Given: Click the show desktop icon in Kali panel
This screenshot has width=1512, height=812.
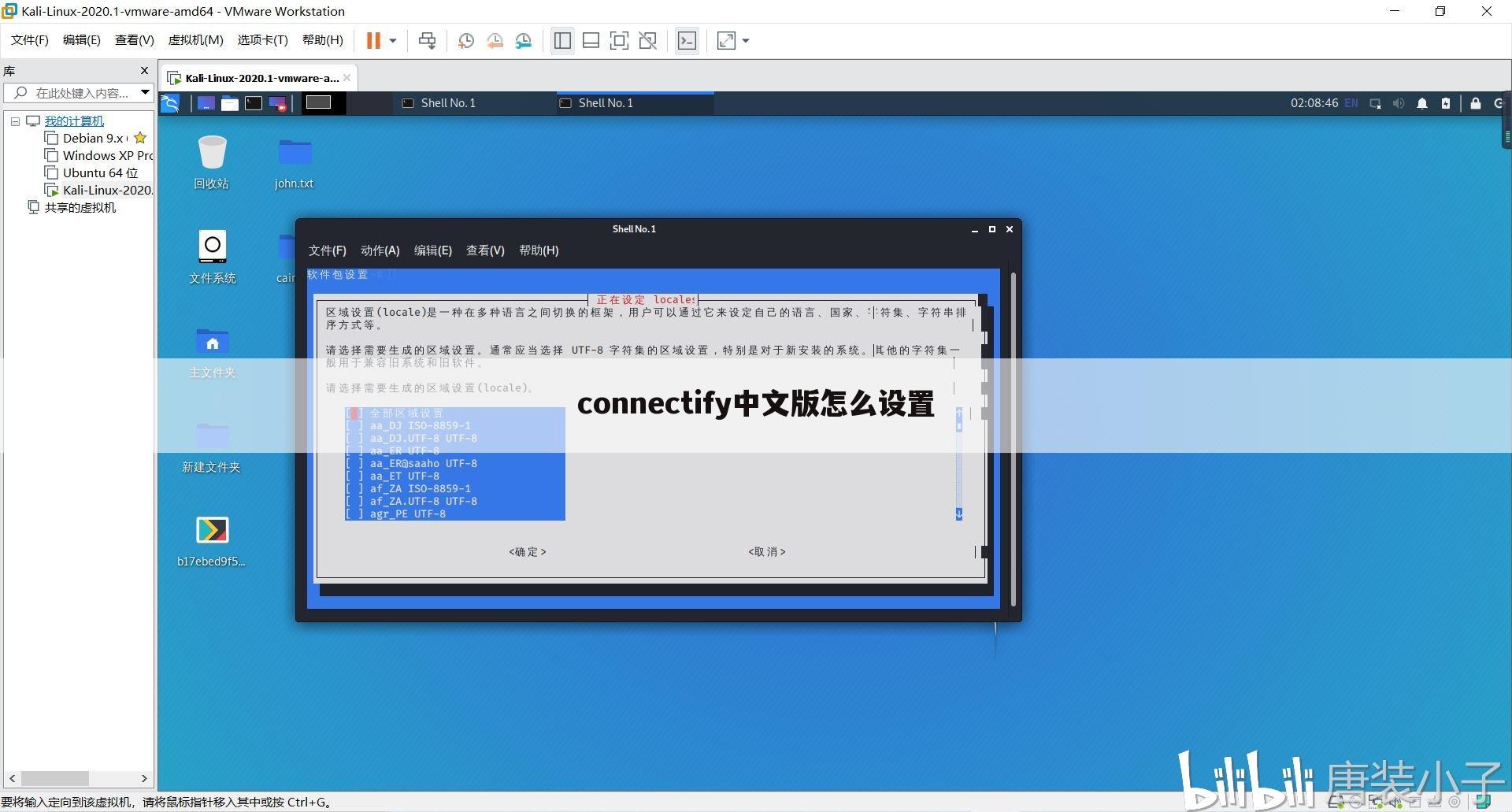Looking at the screenshot, I should (x=206, y=103).
